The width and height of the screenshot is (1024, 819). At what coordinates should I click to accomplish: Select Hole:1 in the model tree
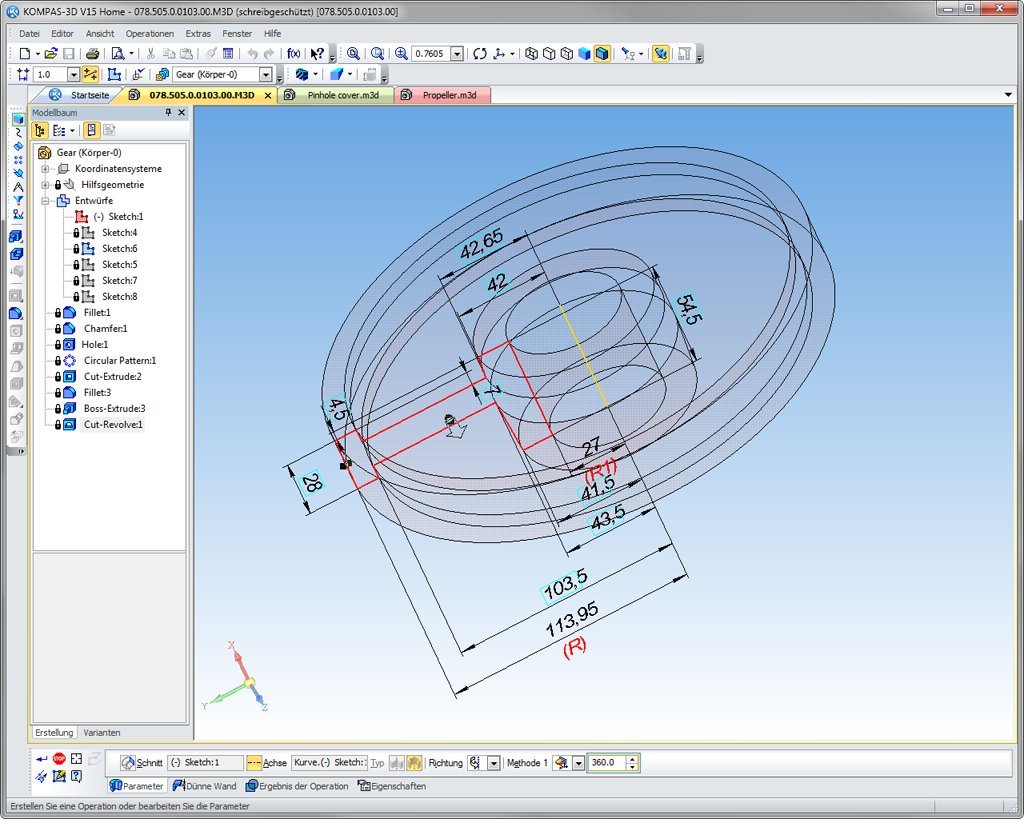(x=95, y=345)
